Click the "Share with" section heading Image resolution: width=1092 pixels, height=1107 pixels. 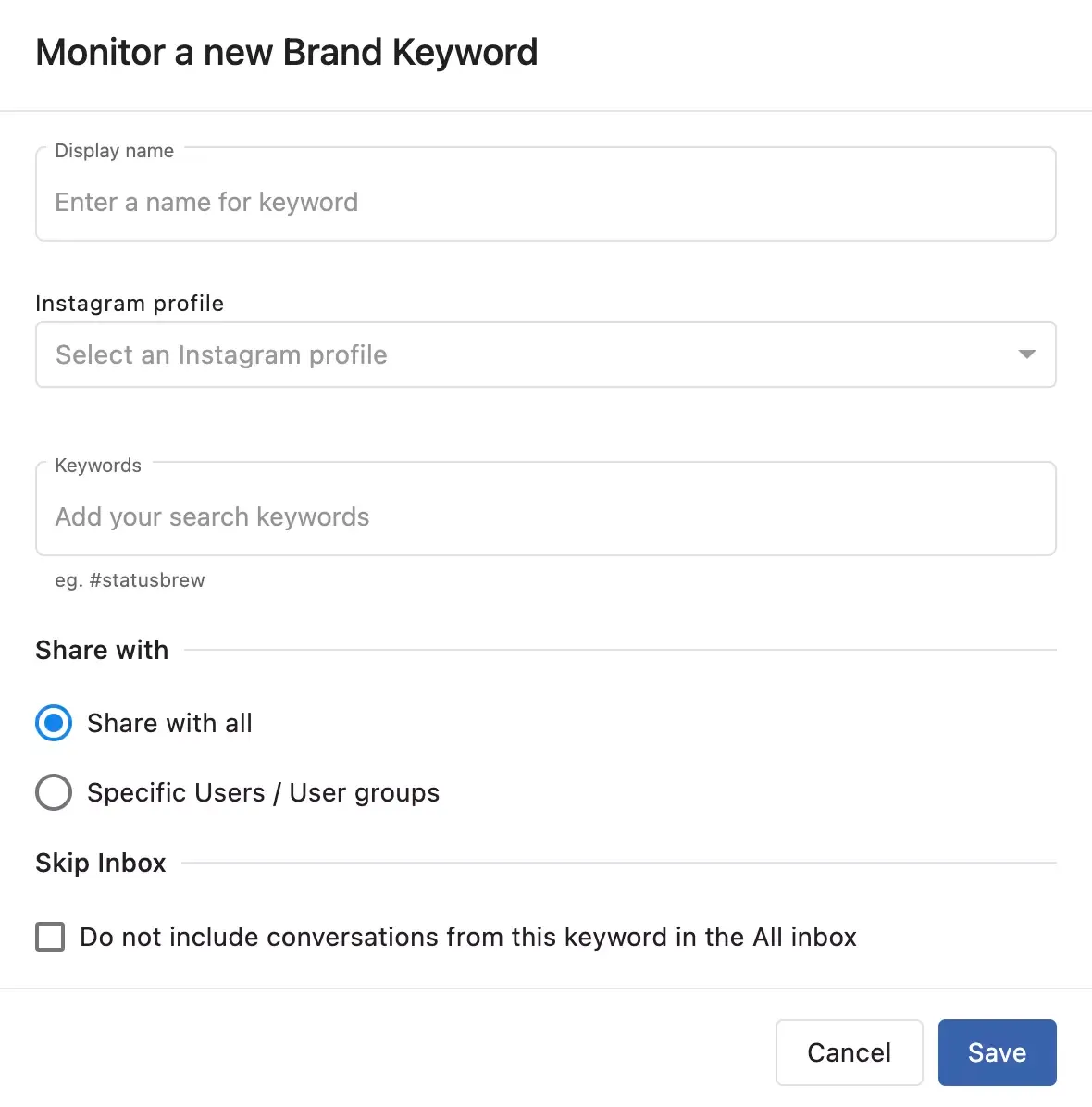(x=102, y=650)
